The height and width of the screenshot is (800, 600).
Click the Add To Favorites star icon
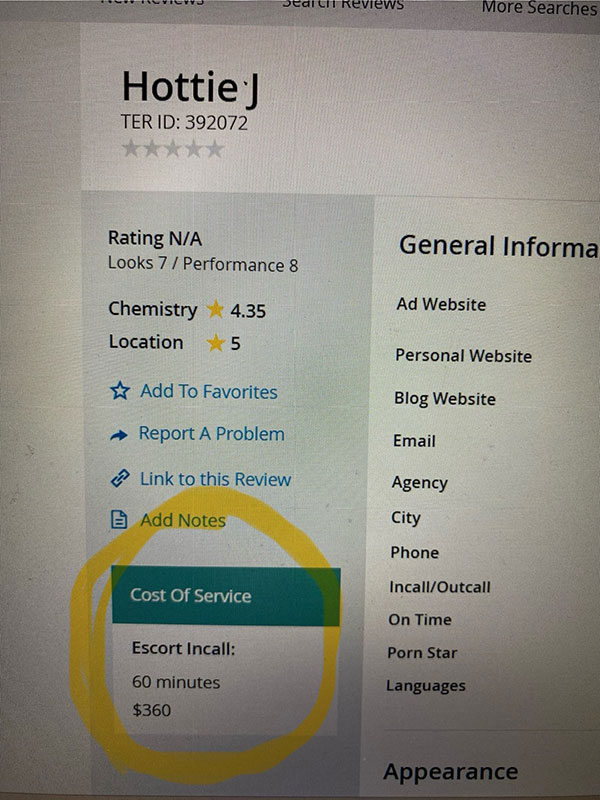point(120,392)
